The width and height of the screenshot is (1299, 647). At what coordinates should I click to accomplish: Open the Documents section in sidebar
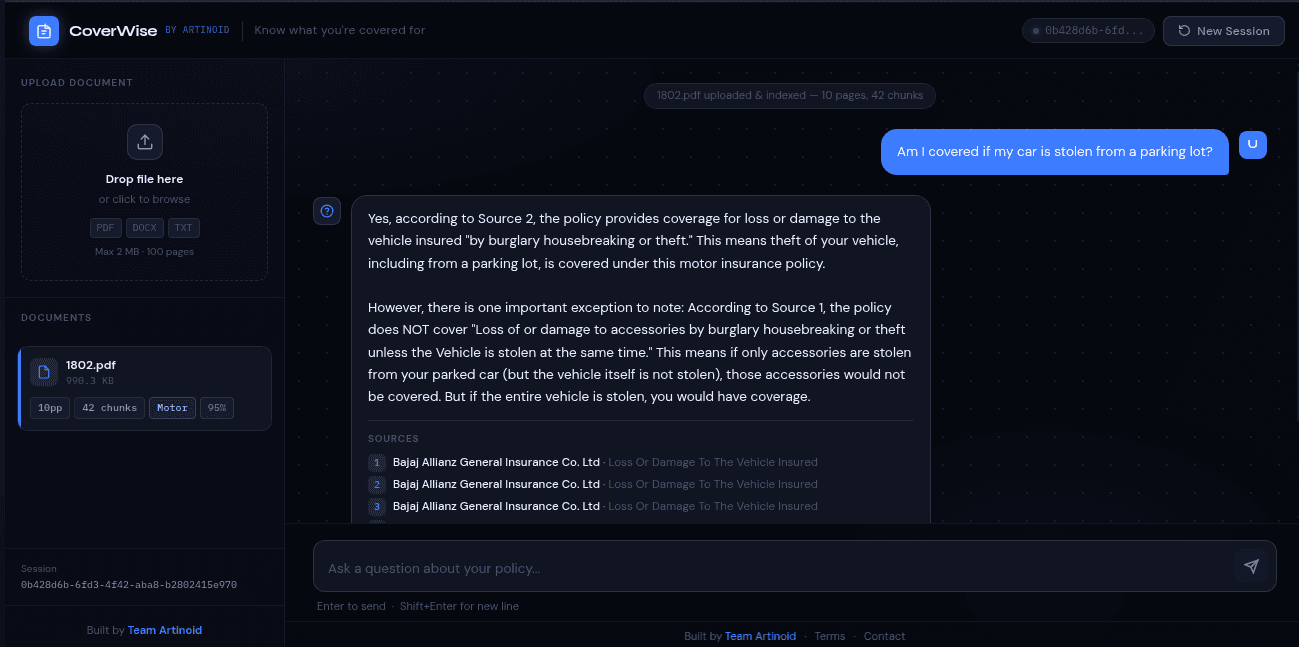click(x=56, y=317)
